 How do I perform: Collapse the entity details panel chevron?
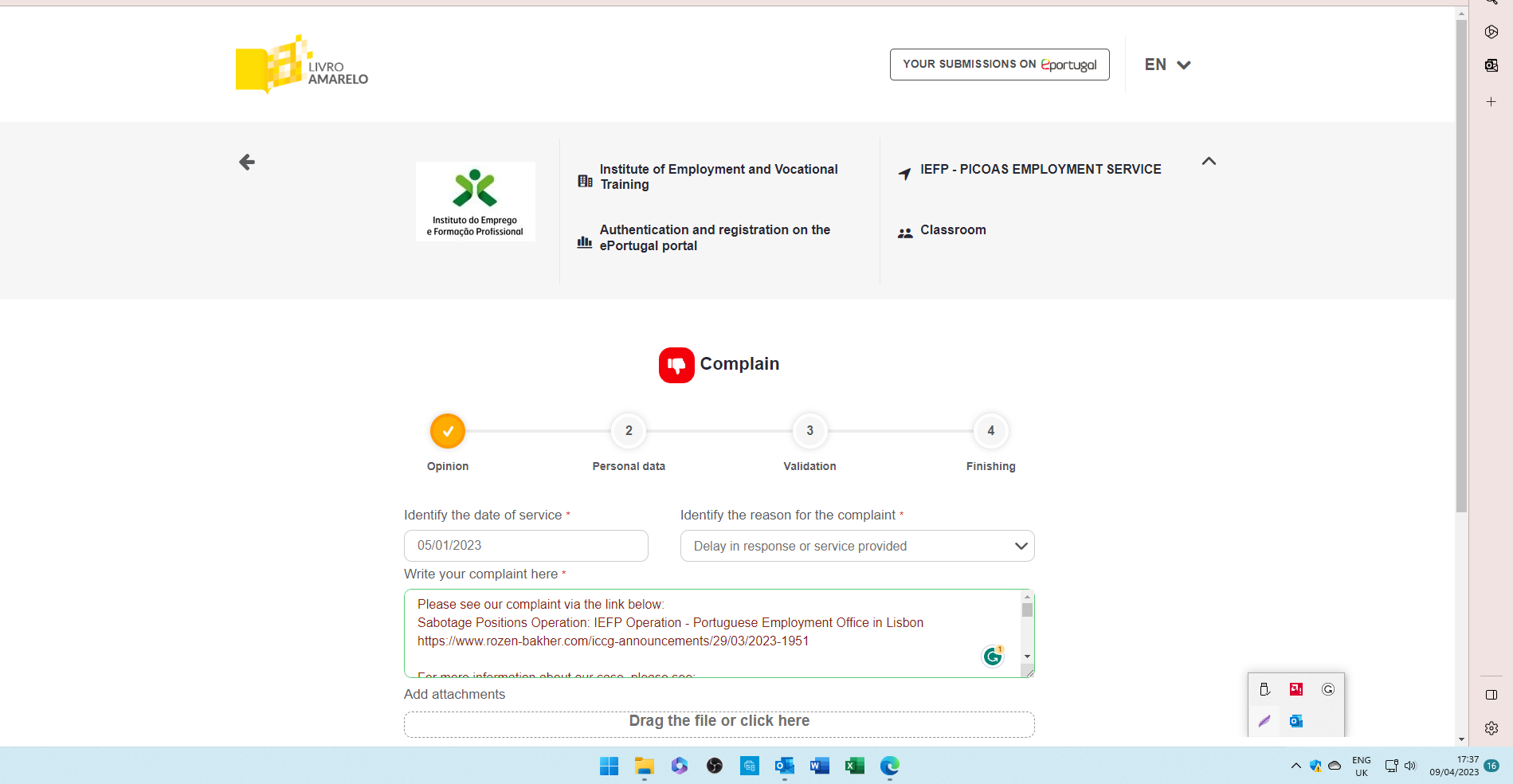1209,161
